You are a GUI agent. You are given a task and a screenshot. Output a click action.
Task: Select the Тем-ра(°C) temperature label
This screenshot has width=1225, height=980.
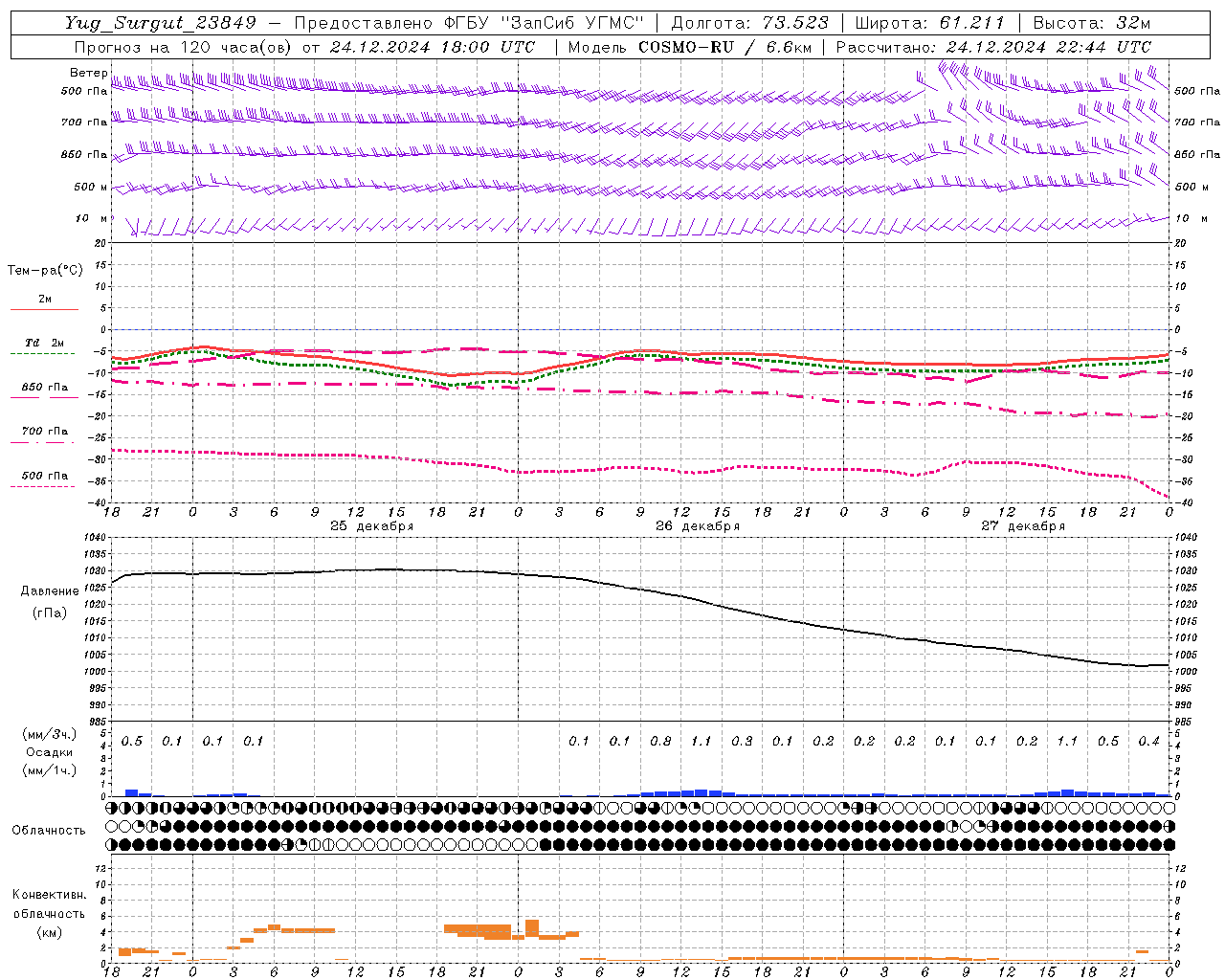coord(45,271)
